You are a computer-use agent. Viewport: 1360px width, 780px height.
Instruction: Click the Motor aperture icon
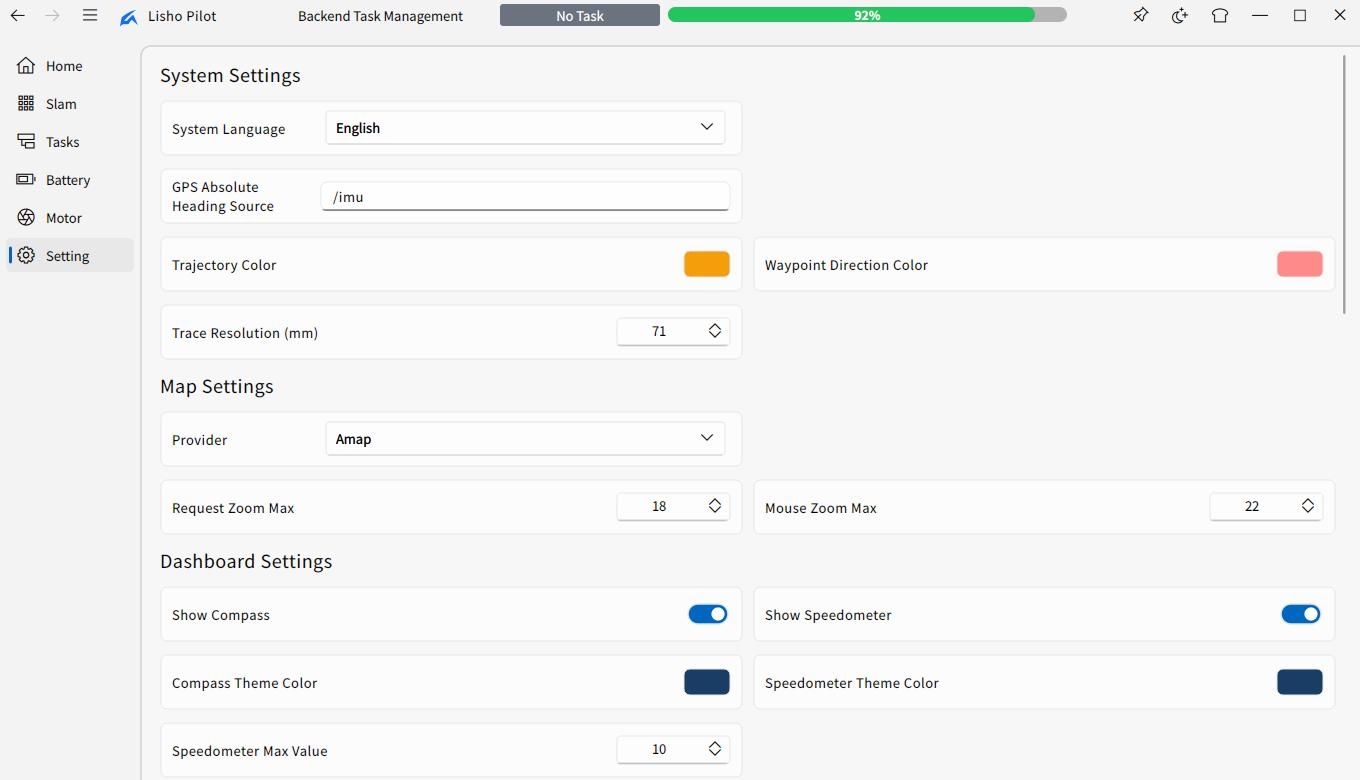point(26,218)
